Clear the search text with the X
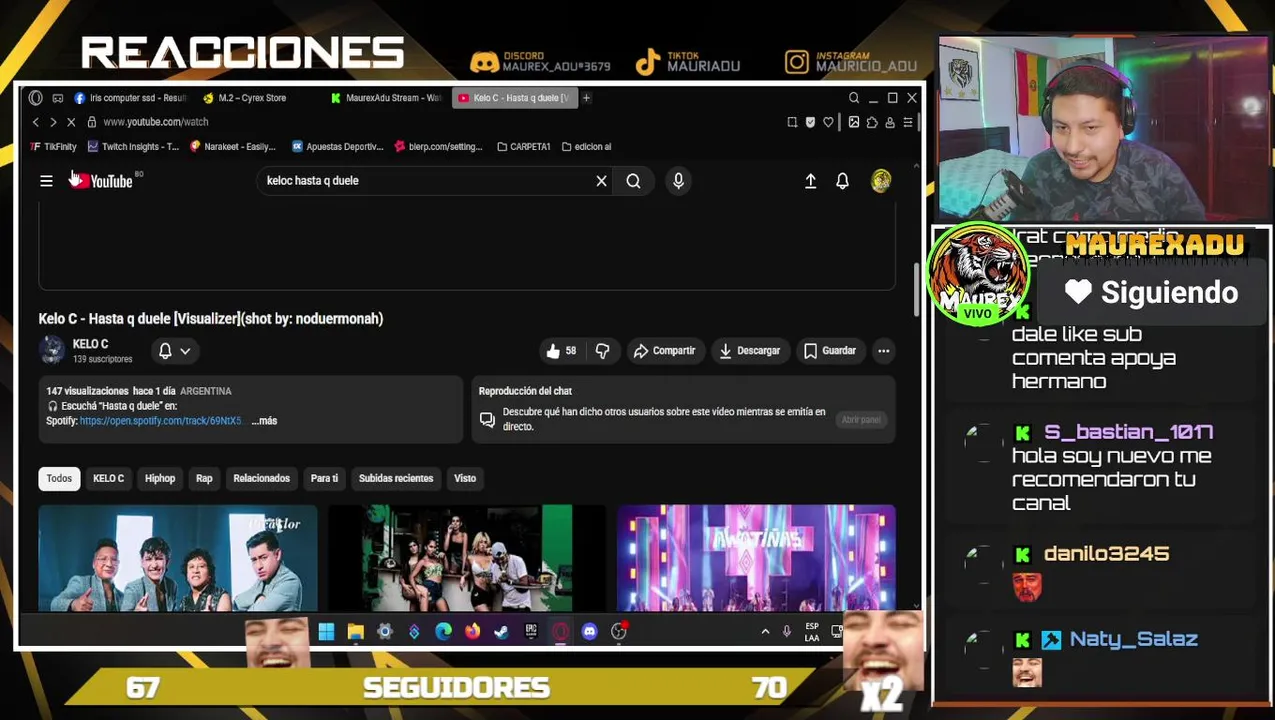 [601, 181]
